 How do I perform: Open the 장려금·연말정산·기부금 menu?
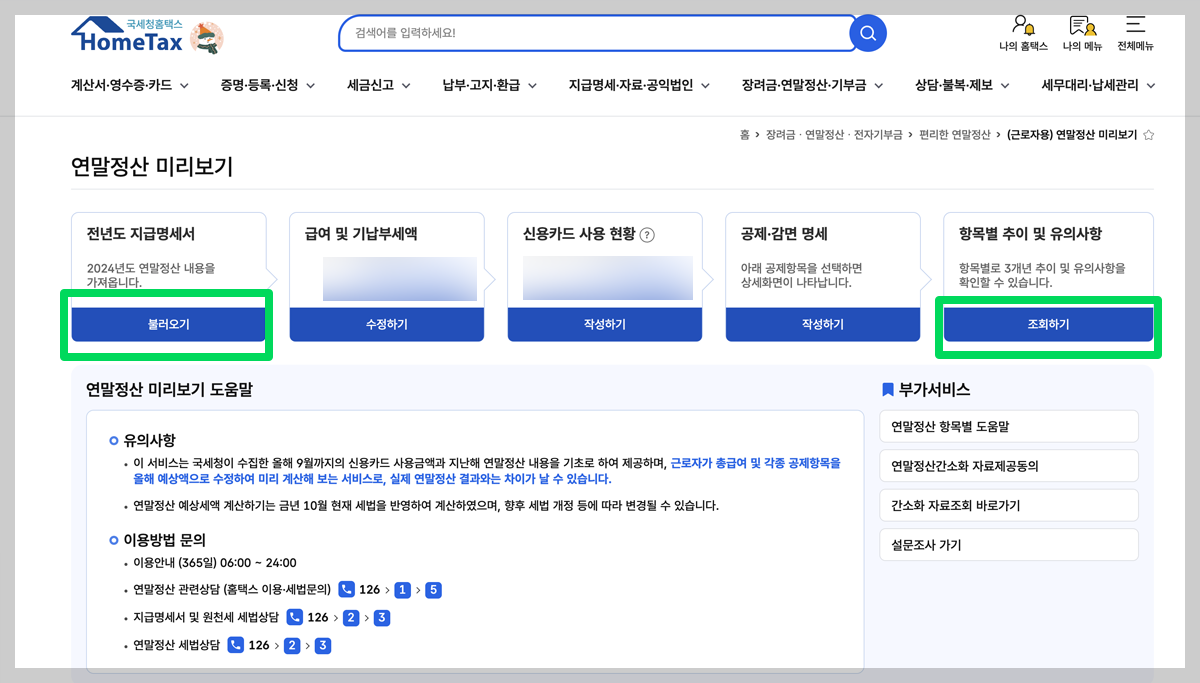(x=810, y=85)
